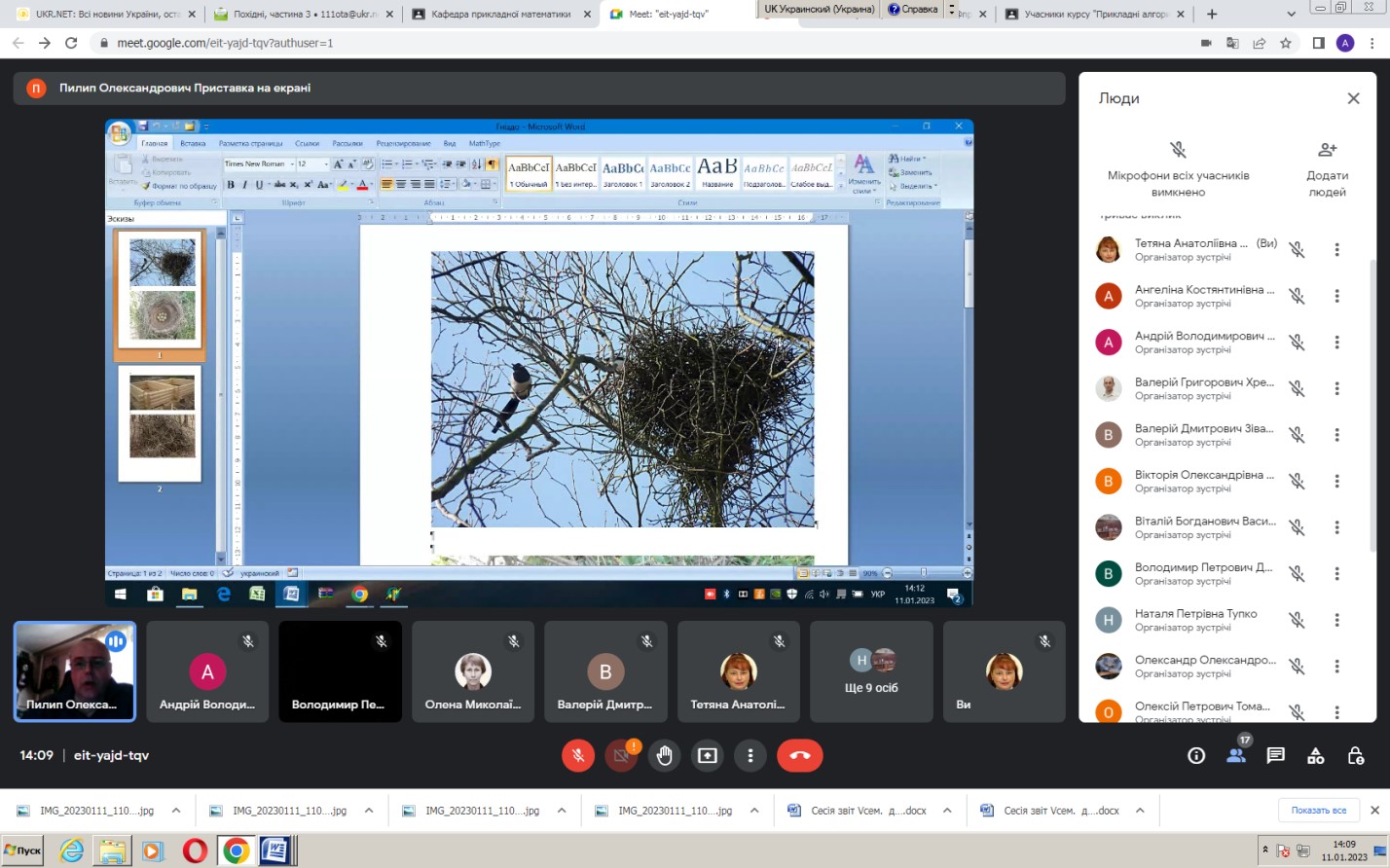Image resolution: width=1390 pixels, height=868 pixels.
Task: Open the chat with everyone panel
Action: click(x=1275, y=756)
